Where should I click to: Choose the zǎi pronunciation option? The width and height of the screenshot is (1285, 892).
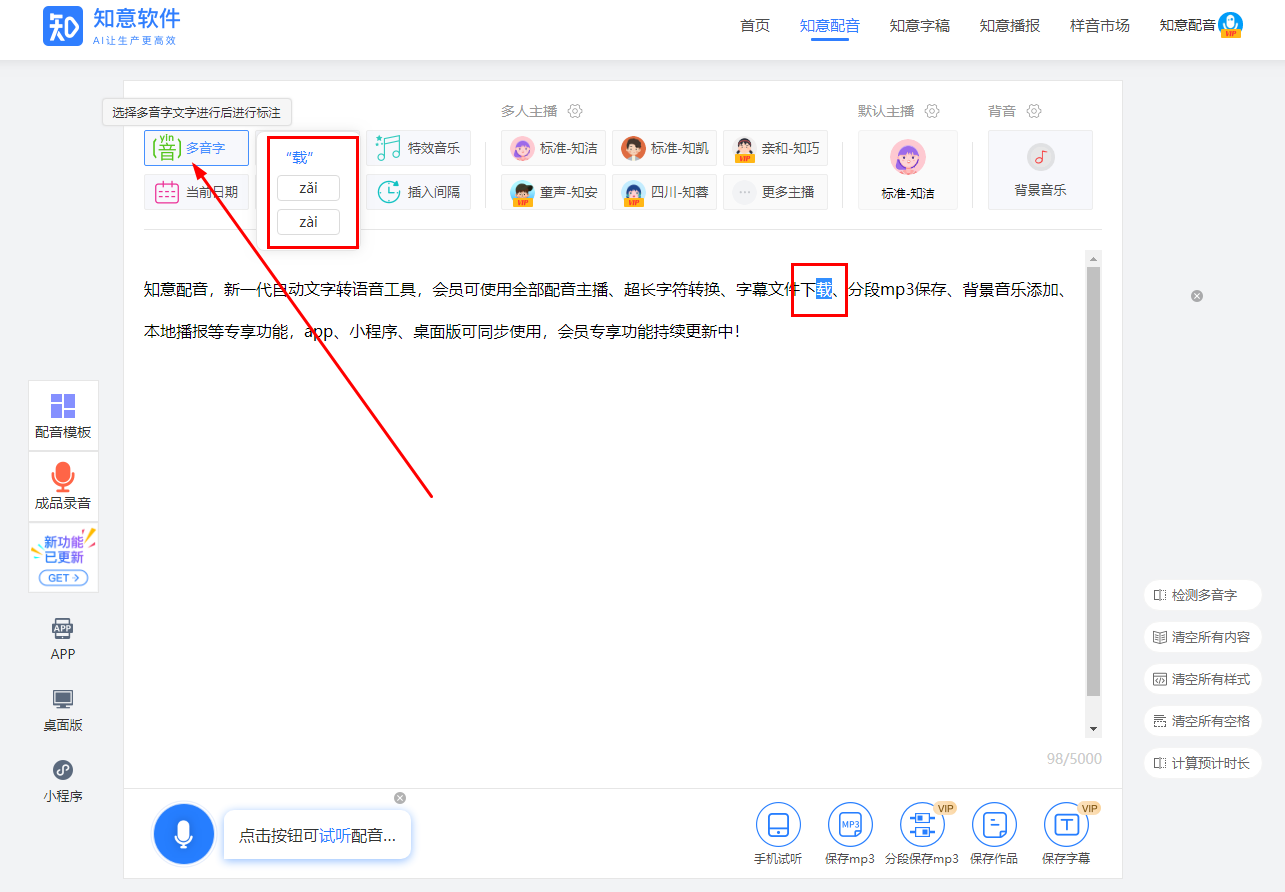click(x=308, y=188)
